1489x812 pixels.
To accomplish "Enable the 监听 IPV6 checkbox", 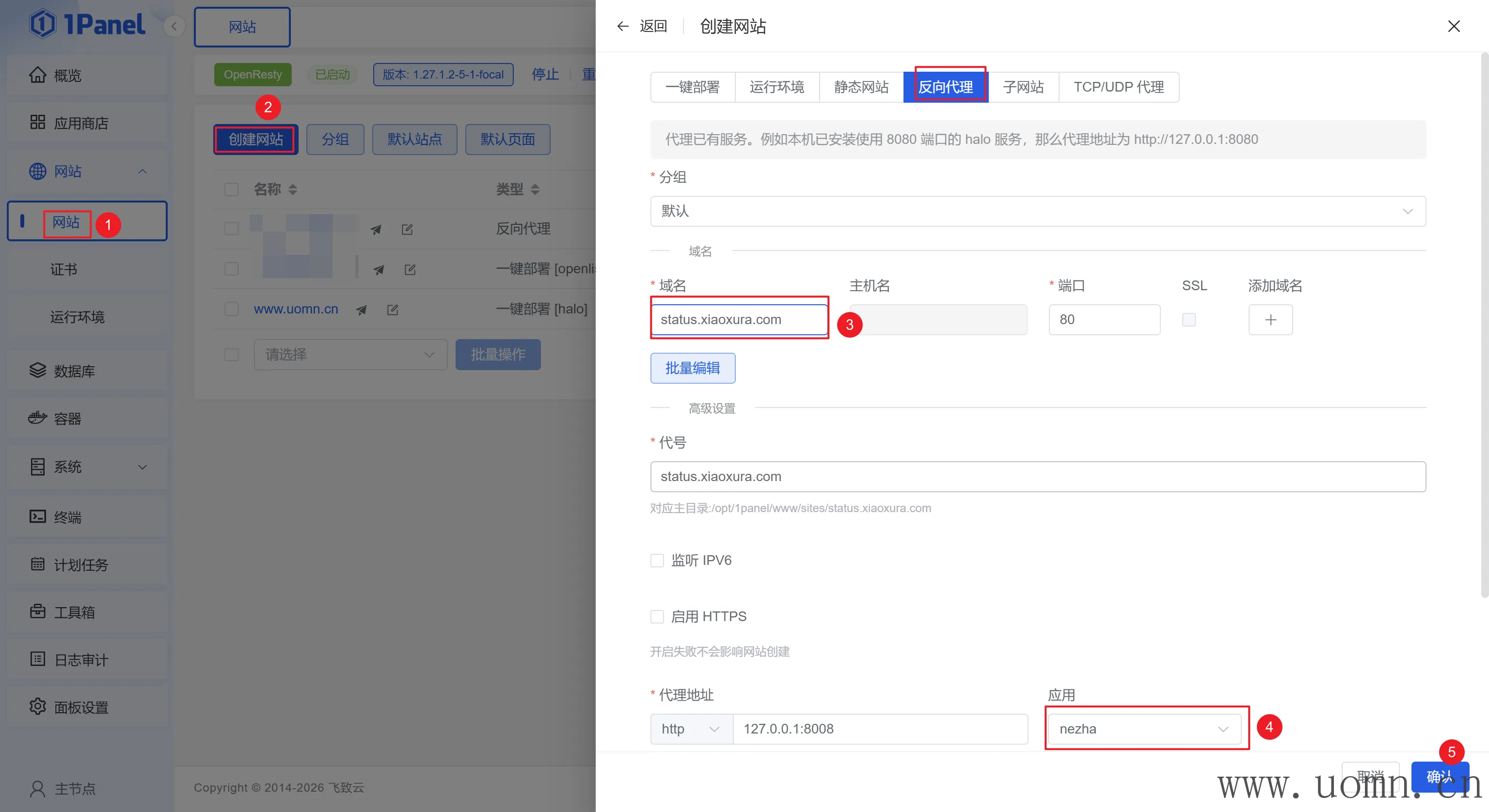I will coord(657,560).
